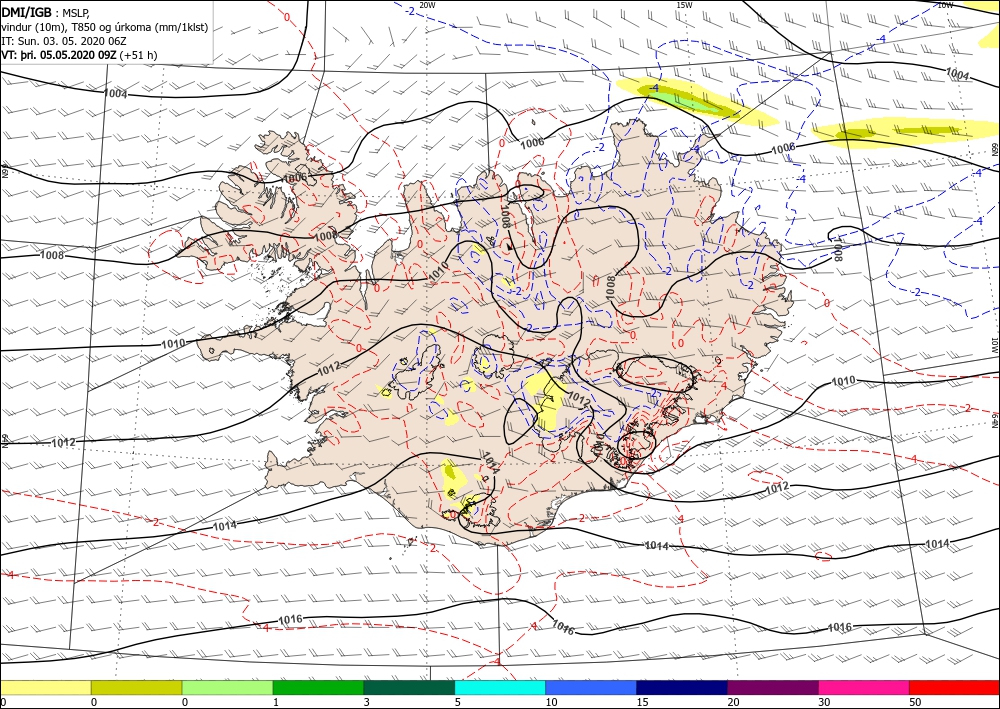Click the 'IT: Sun. 03. 05. 2020 06Z' line
The image size is (1000, 709).
coord(64,41)
